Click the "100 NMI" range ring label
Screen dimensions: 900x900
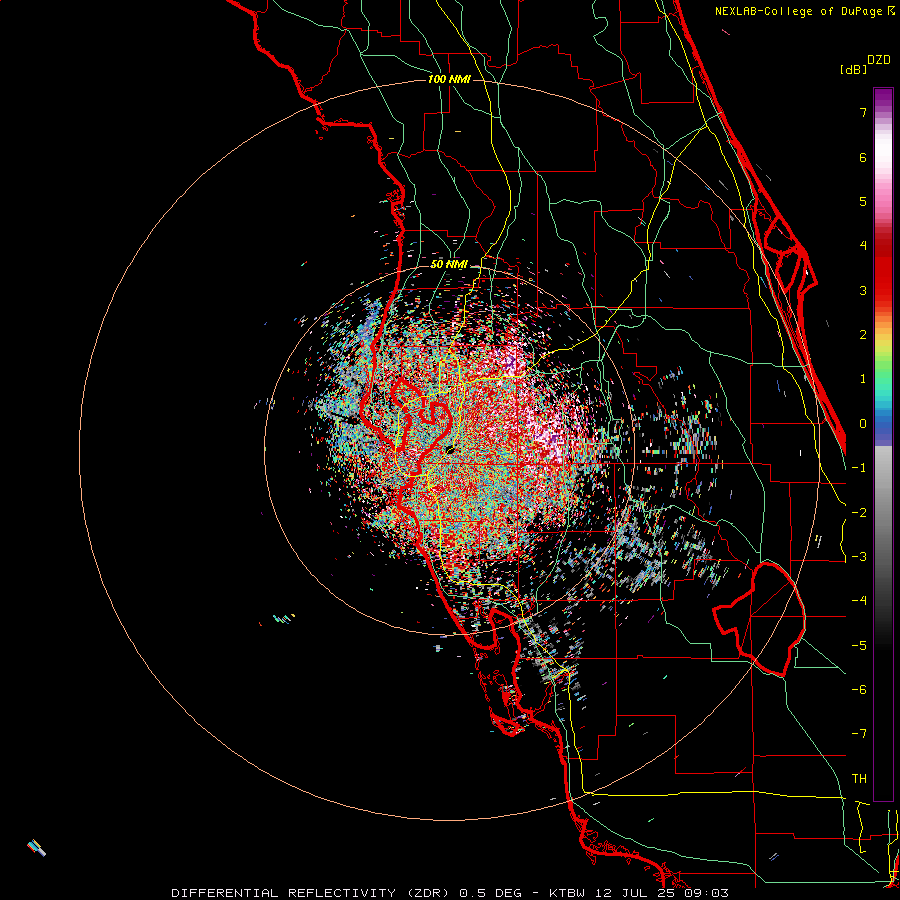coord(449,79)
